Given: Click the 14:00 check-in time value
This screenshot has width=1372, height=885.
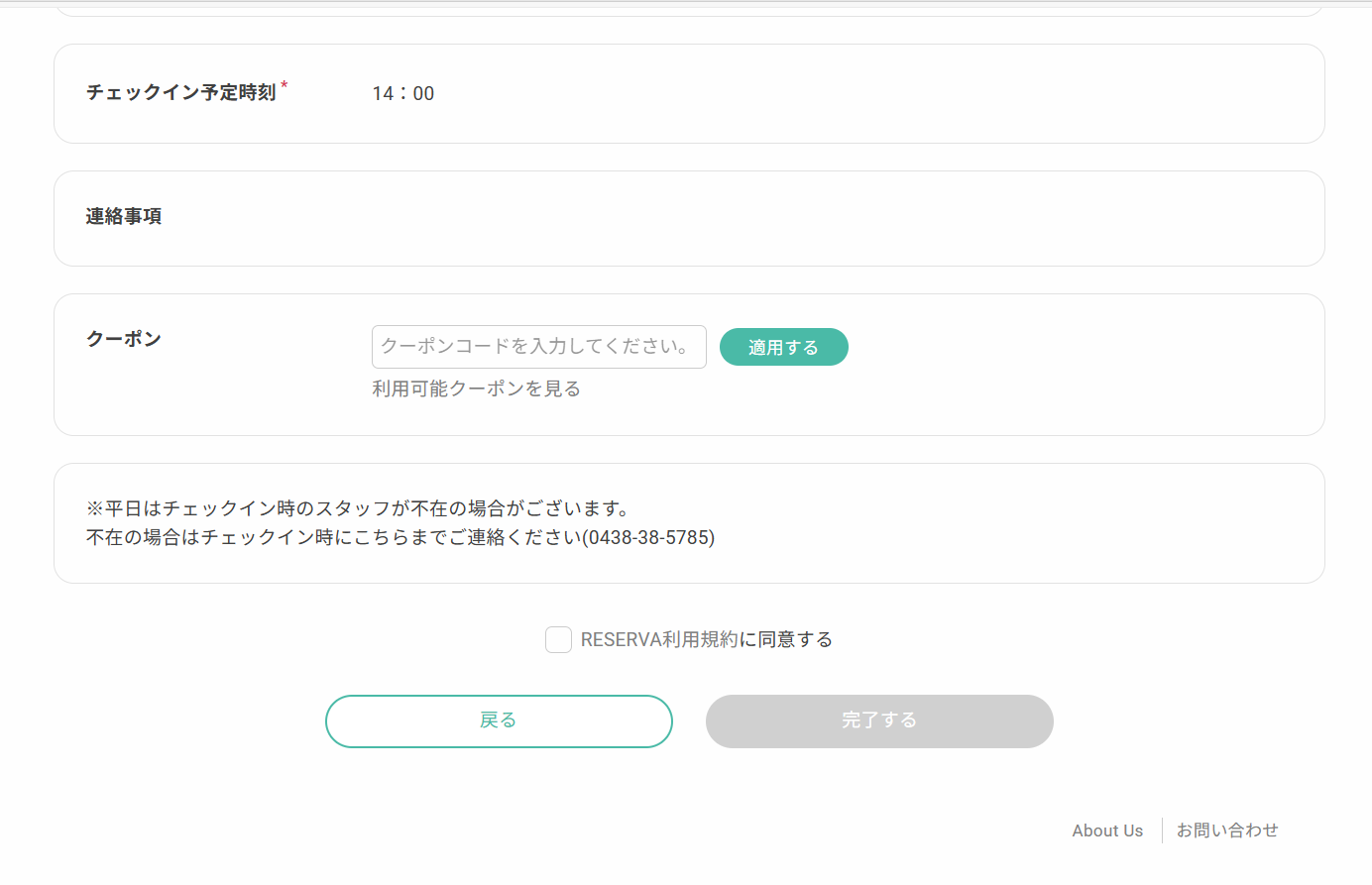Looking at the screenshot, I should pyautogui.click(x=402, y=94).
